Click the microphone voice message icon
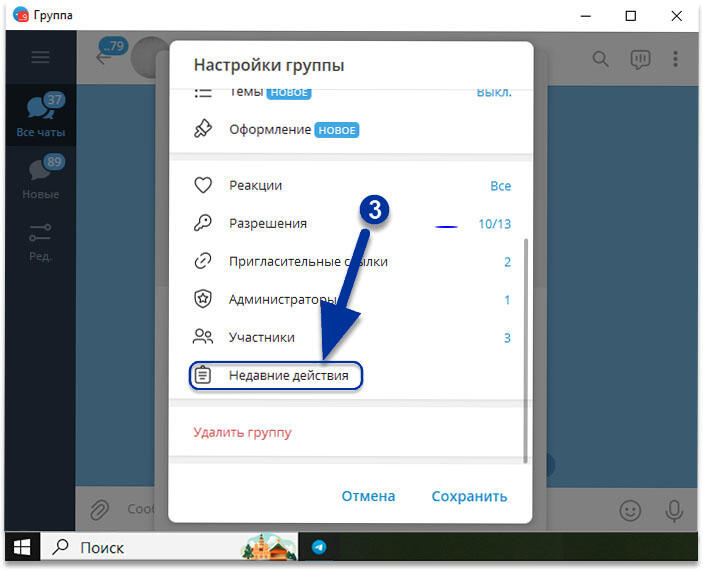This screenshot has width=703, height=570. 674,510
